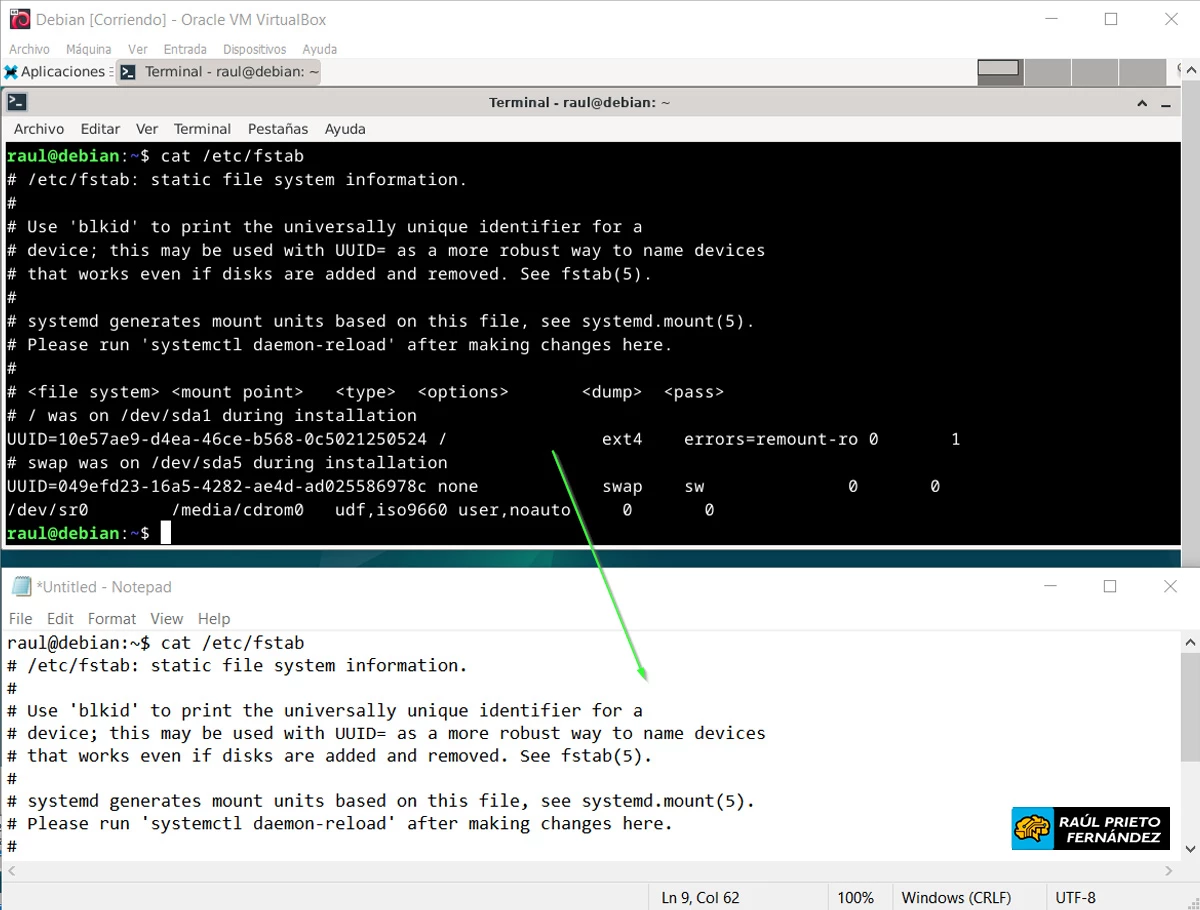Screen dimensions: 1200x910
Task: Open the Pestañas menu in Terminal
Action: pos(277,128)
